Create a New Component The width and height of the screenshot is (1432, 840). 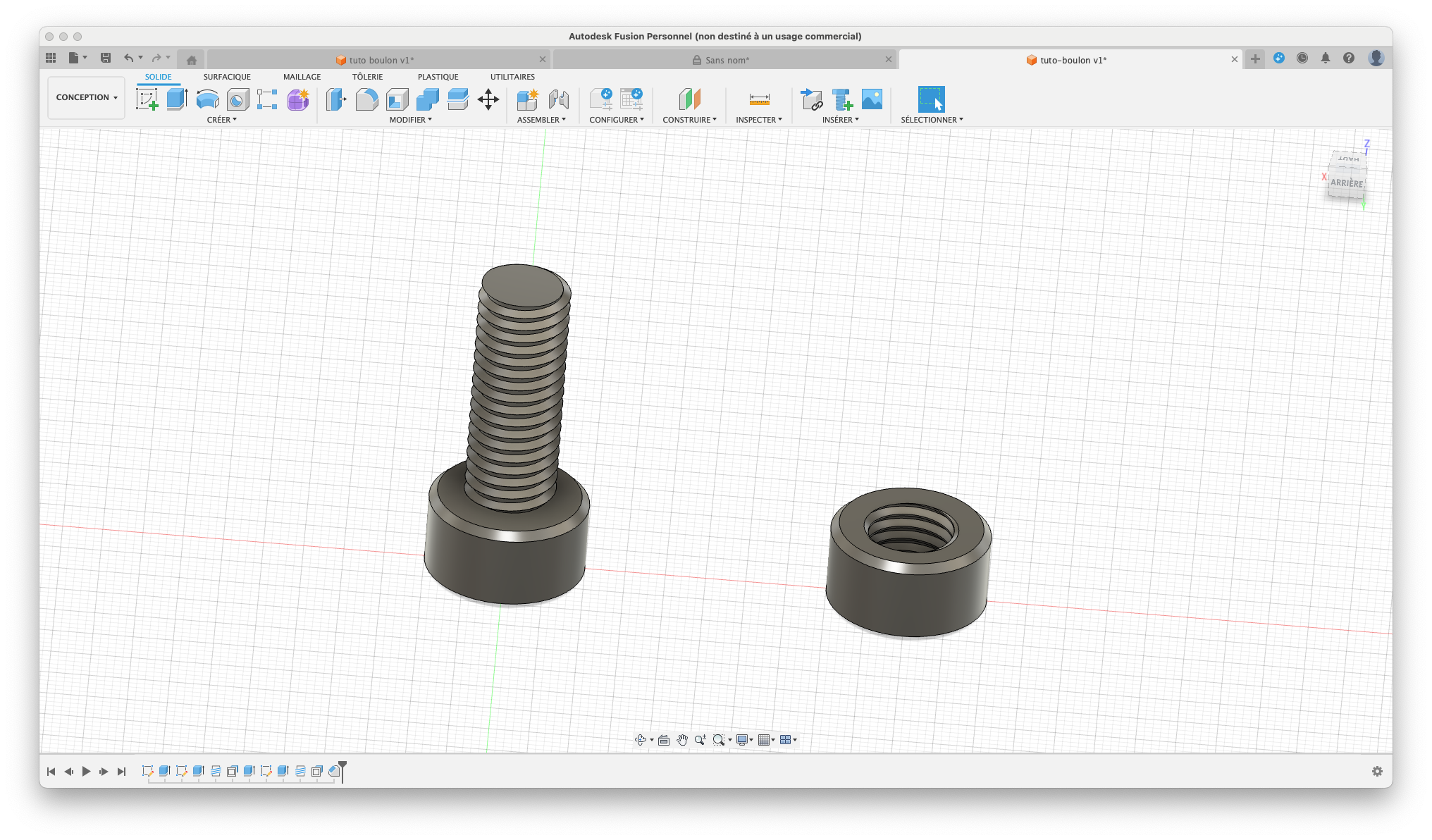527,99
